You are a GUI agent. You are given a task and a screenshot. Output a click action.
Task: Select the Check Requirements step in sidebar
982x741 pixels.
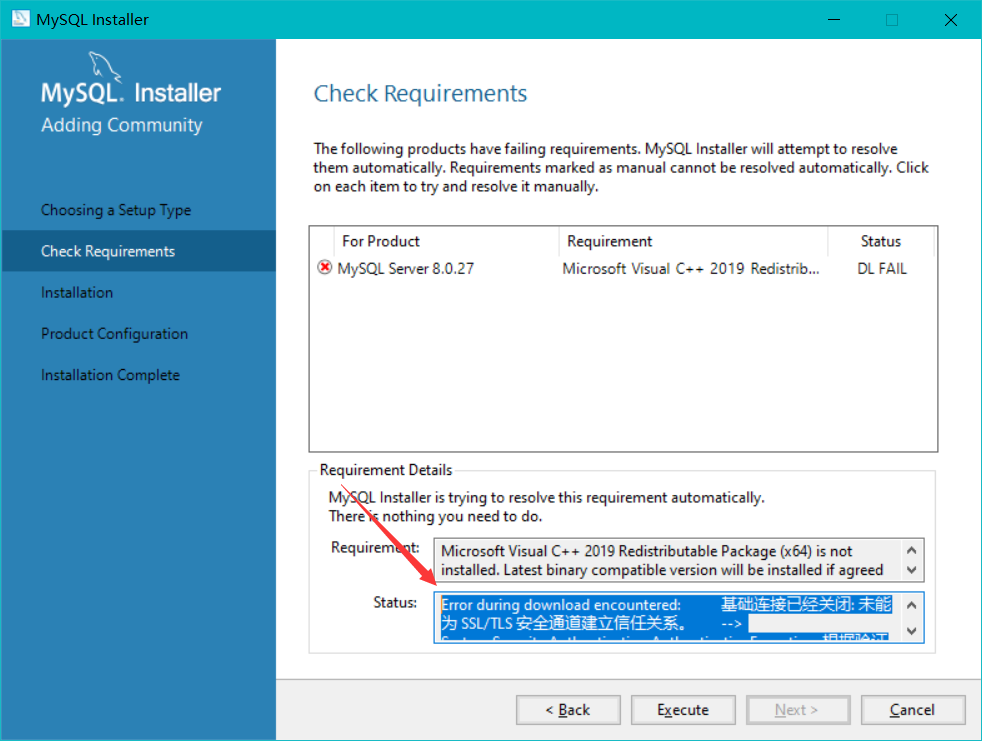[x=138, y=251]
